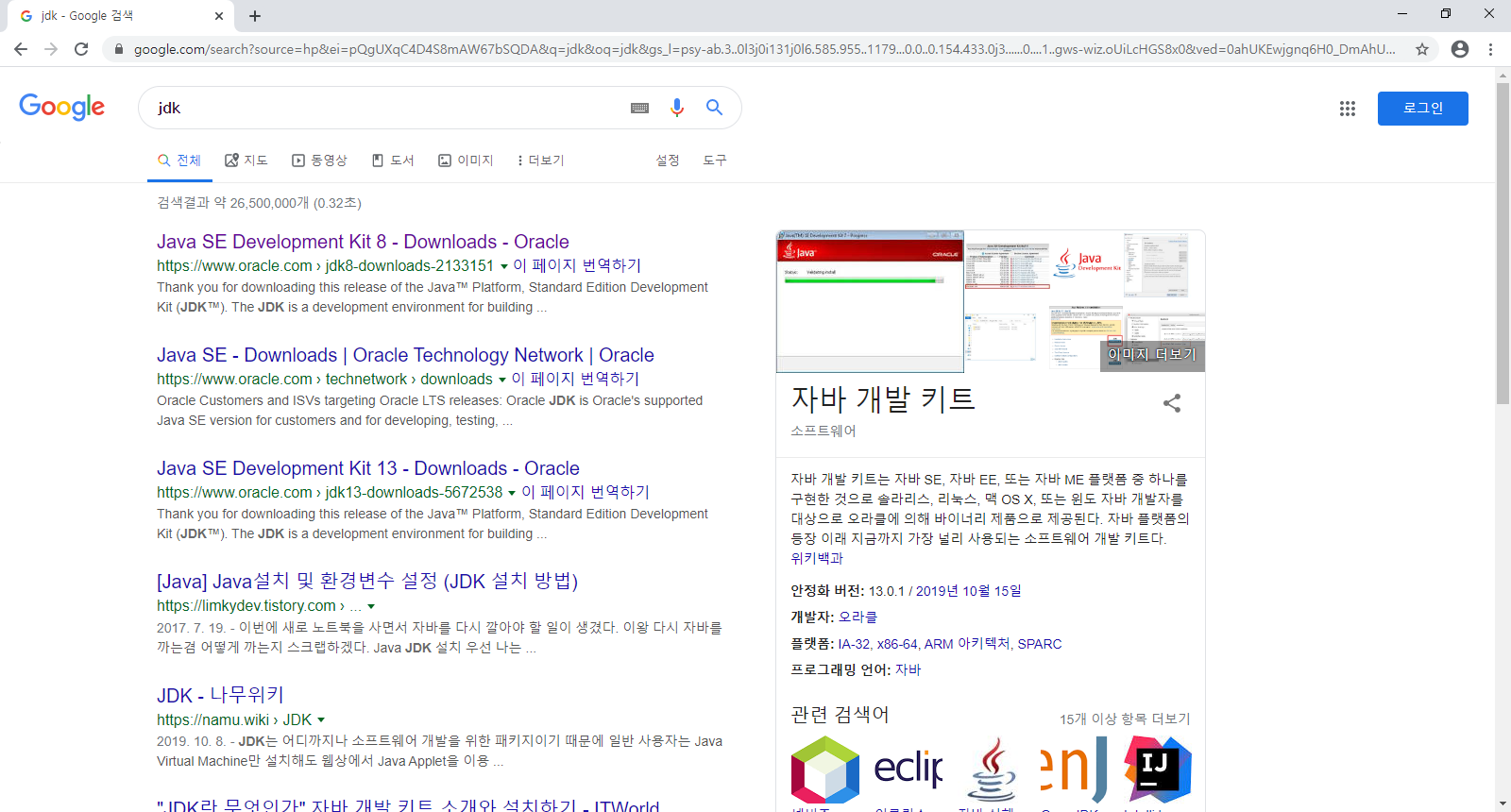Open Chrome's three-dot menu
This screenshot has width=1511, height=812.
1491,49
